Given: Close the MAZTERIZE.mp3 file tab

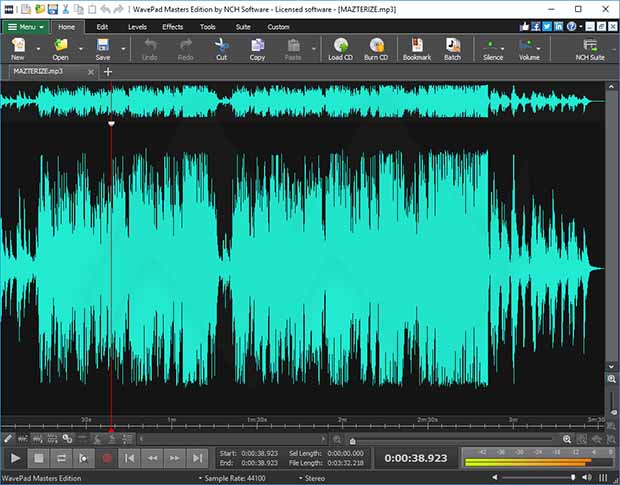Looking at the screenshot, I should pos(91,72).
